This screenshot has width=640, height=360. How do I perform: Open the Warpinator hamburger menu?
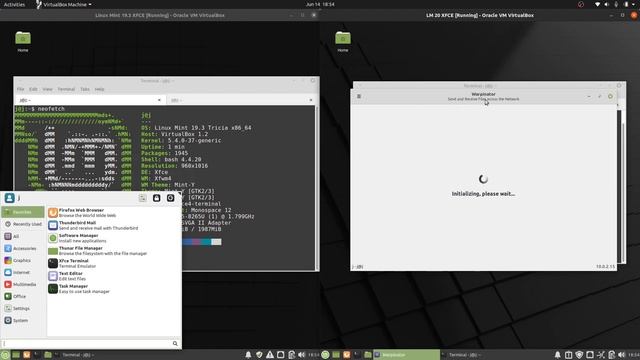tap(359, 96)
